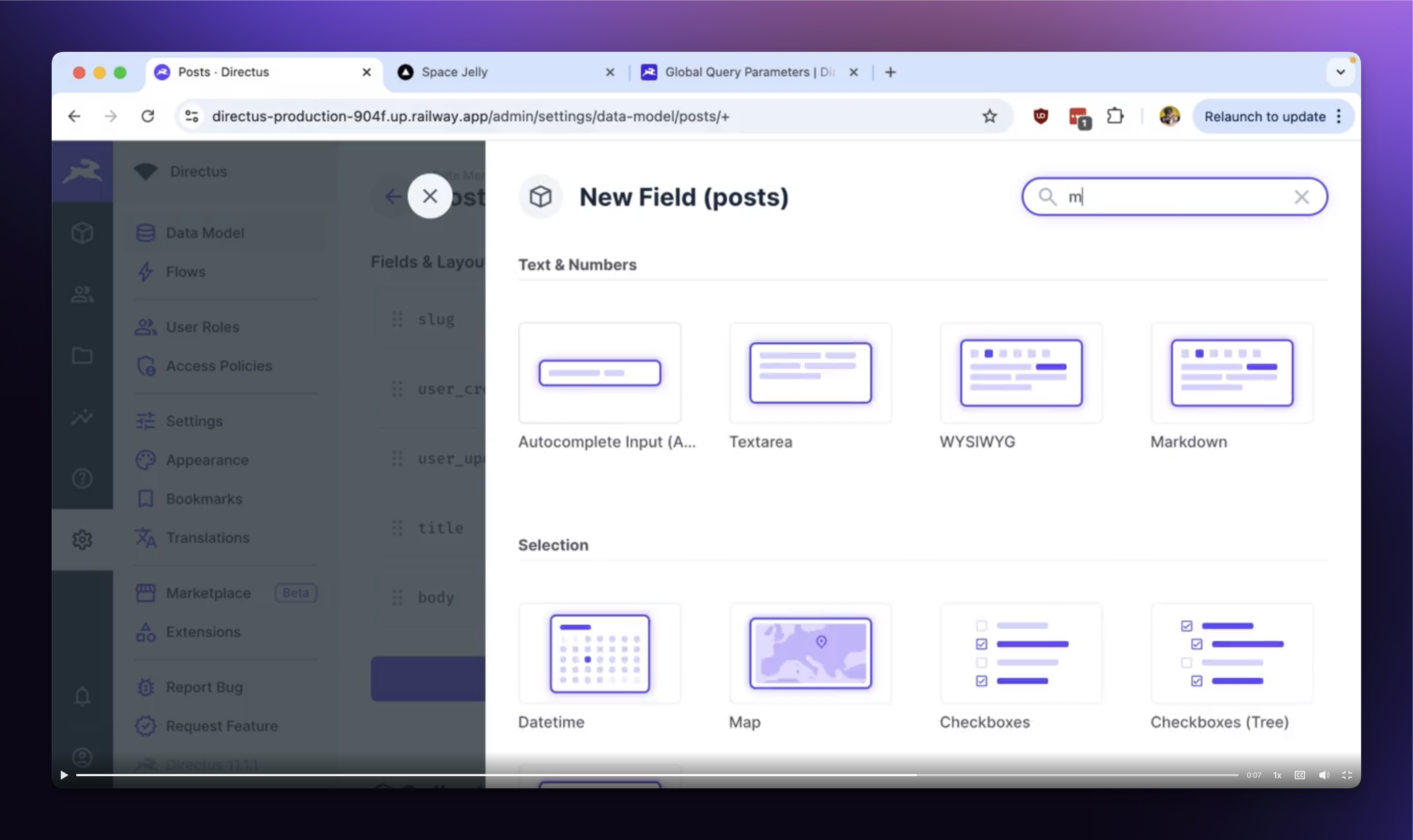This screenshot has height=840, width=1413.
Task: Switch to the Global Query Parameters tab
Action: [x=749, y=72]
